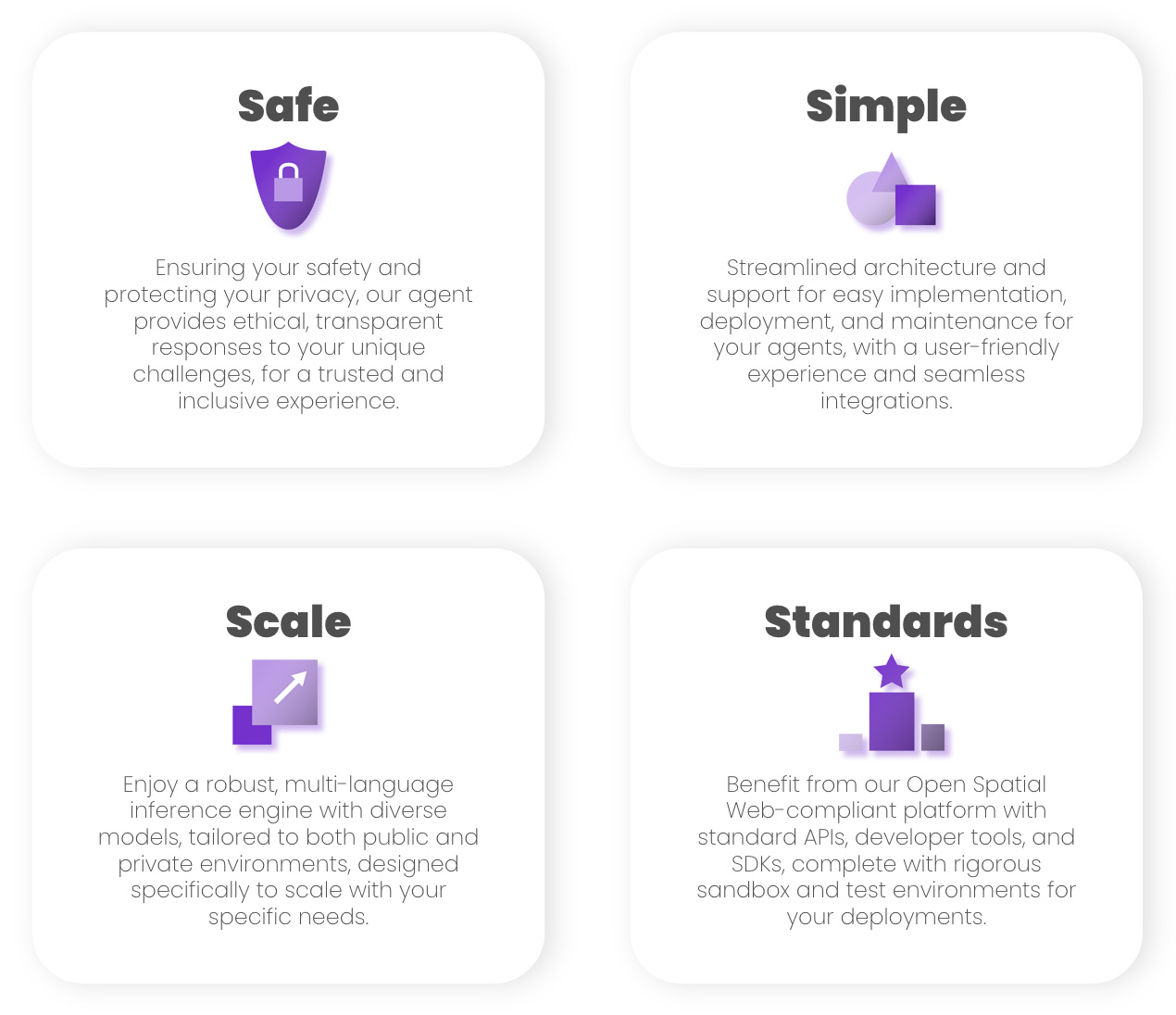The width and height of the screenshot is (1176, 1015).
Task: Click the white diagonal arrow in Scale icon
Action: point(290,687)
